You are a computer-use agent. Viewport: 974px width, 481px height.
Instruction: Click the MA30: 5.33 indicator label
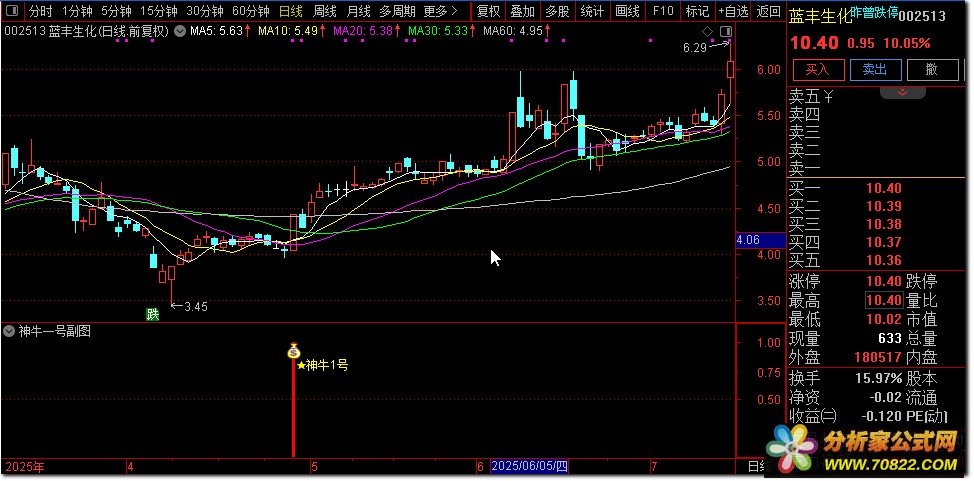click(442, 31)
